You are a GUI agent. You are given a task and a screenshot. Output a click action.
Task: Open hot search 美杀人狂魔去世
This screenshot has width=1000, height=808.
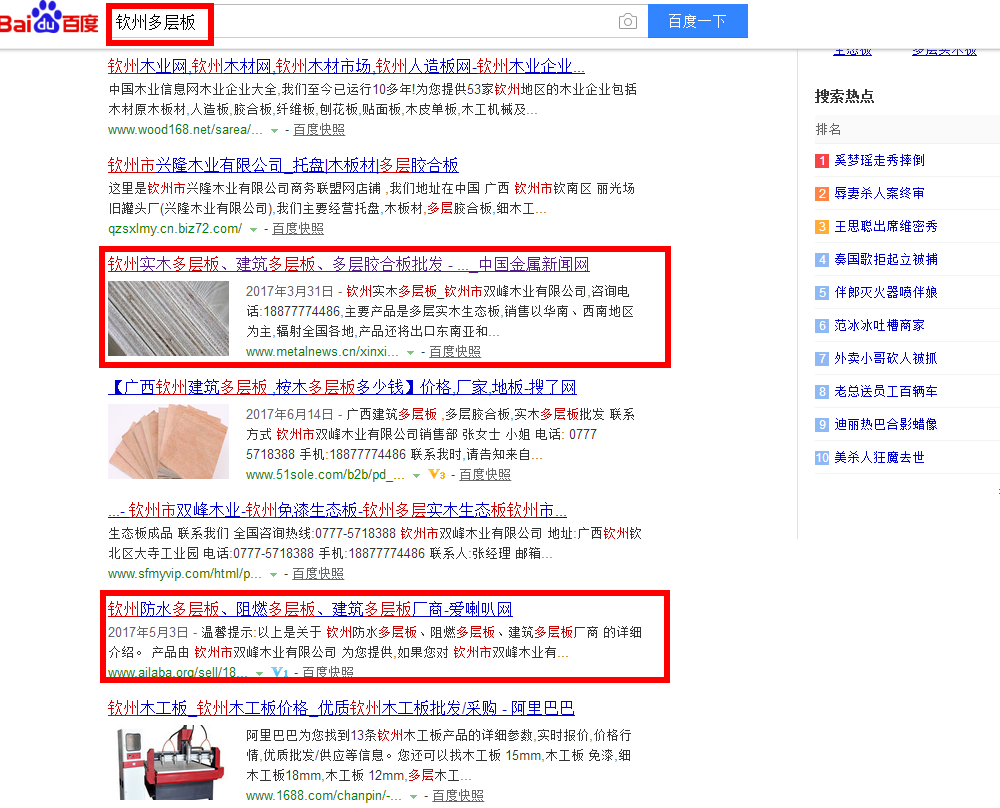pyautogui.click(x=879, y=458)
